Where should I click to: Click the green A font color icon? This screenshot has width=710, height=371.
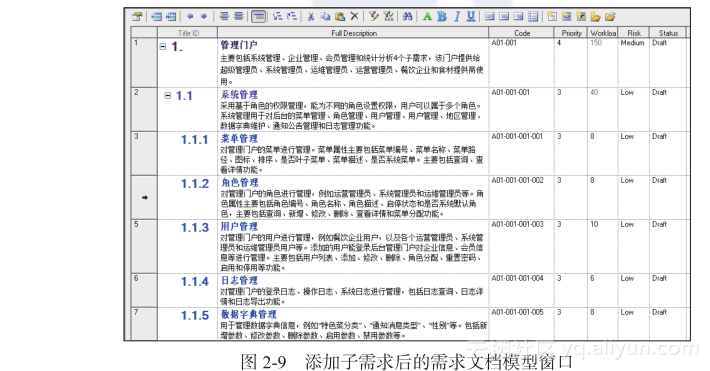[427, 17]
